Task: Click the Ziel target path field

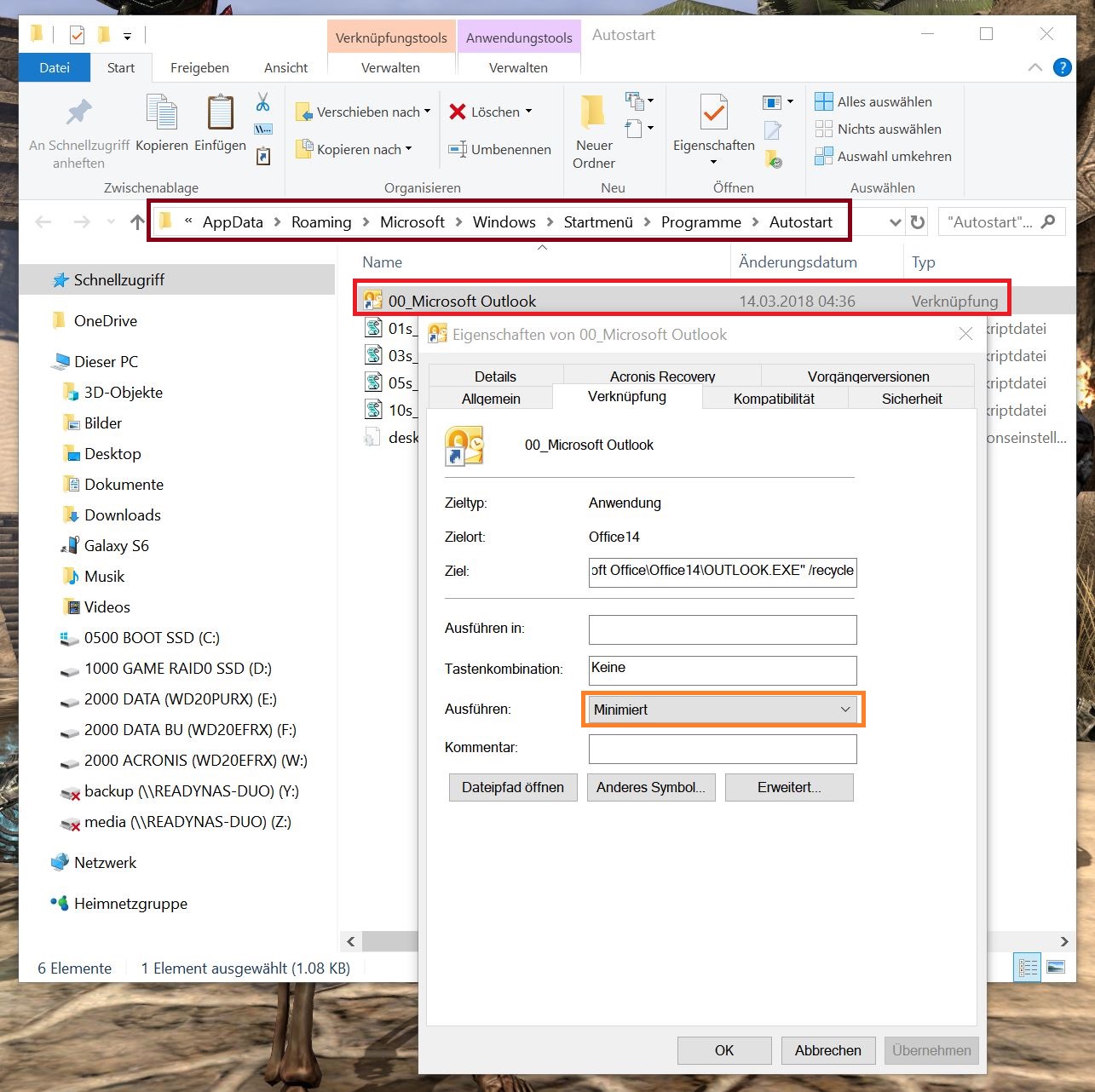Action: (723, 571)
